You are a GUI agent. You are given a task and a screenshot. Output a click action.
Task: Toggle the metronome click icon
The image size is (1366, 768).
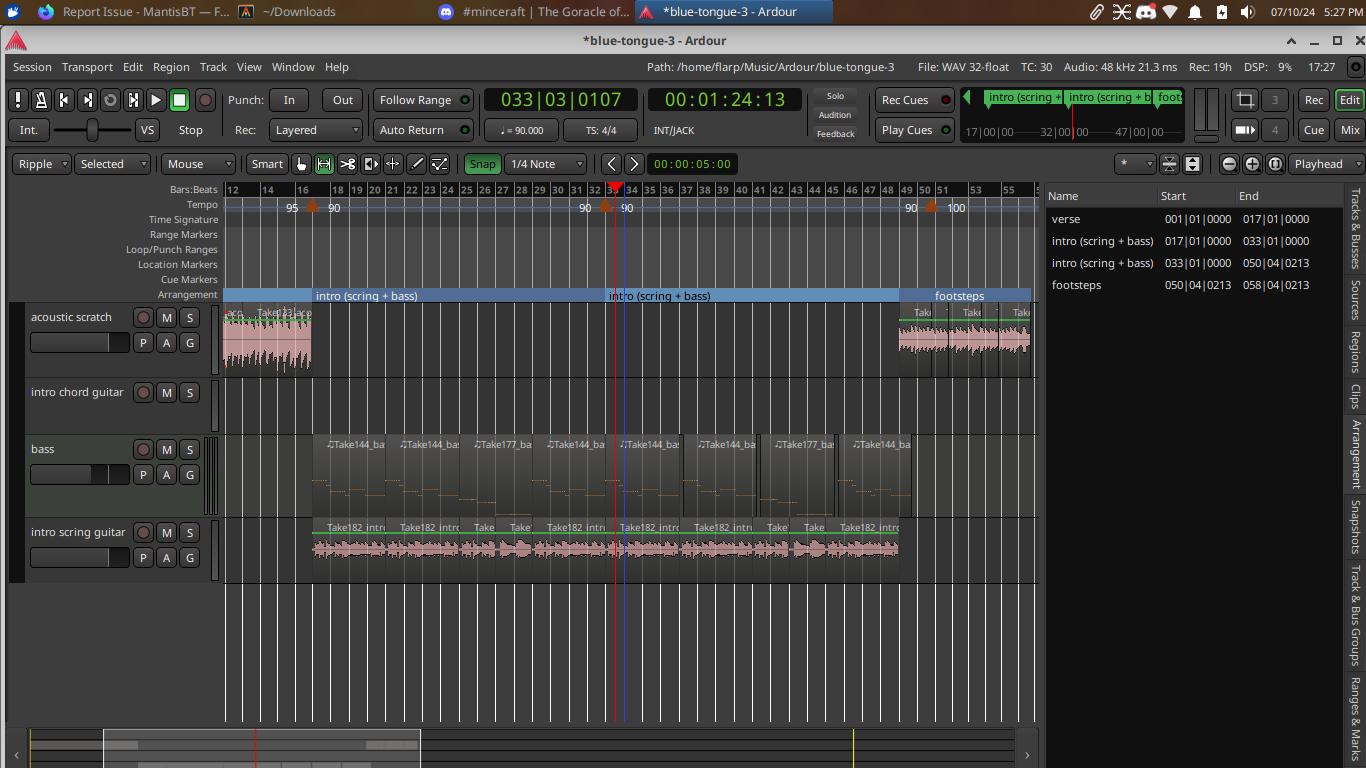(x=41, y=100)
